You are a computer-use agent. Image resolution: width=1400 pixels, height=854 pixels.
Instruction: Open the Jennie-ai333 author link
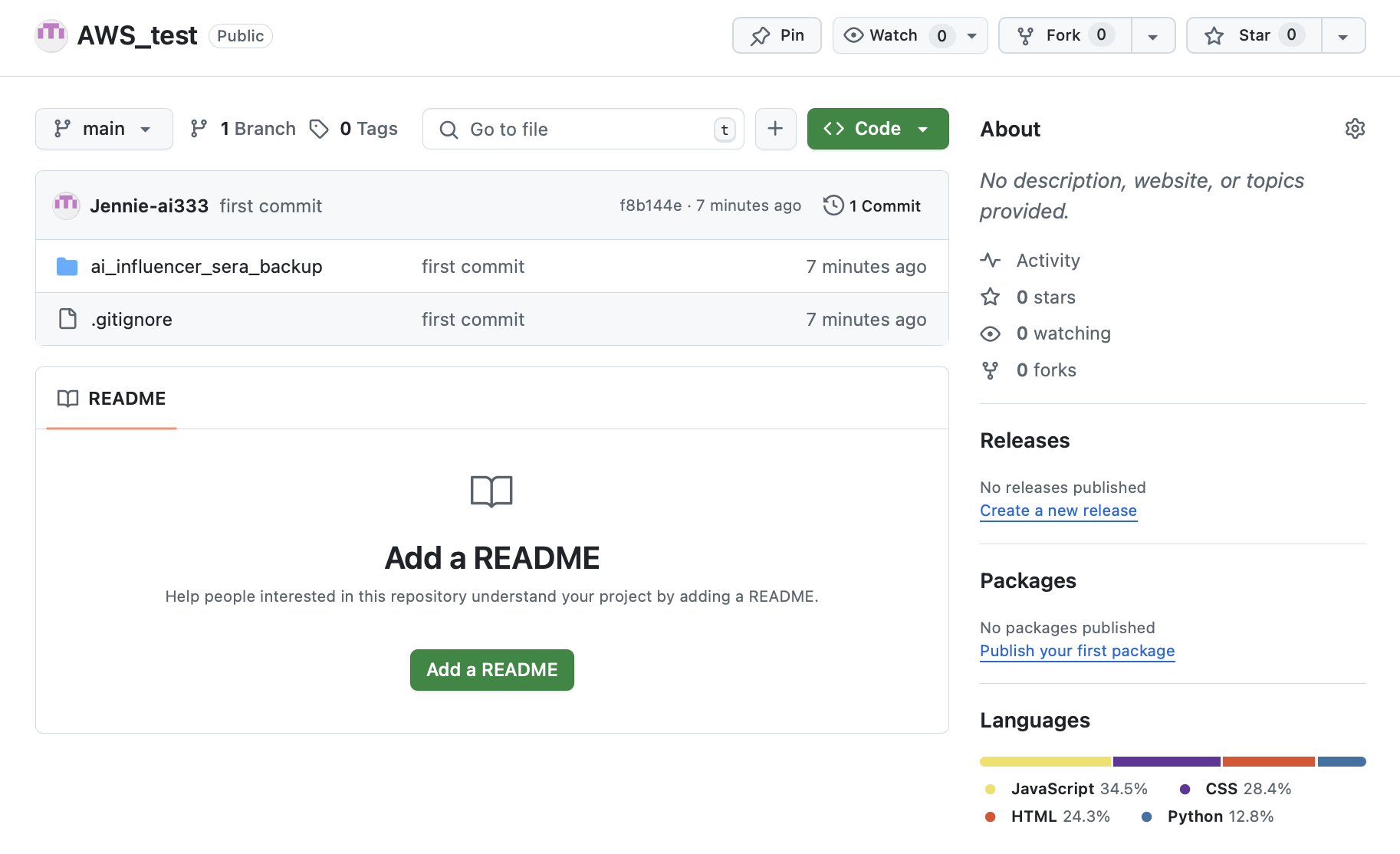click(x=150, y=205)
